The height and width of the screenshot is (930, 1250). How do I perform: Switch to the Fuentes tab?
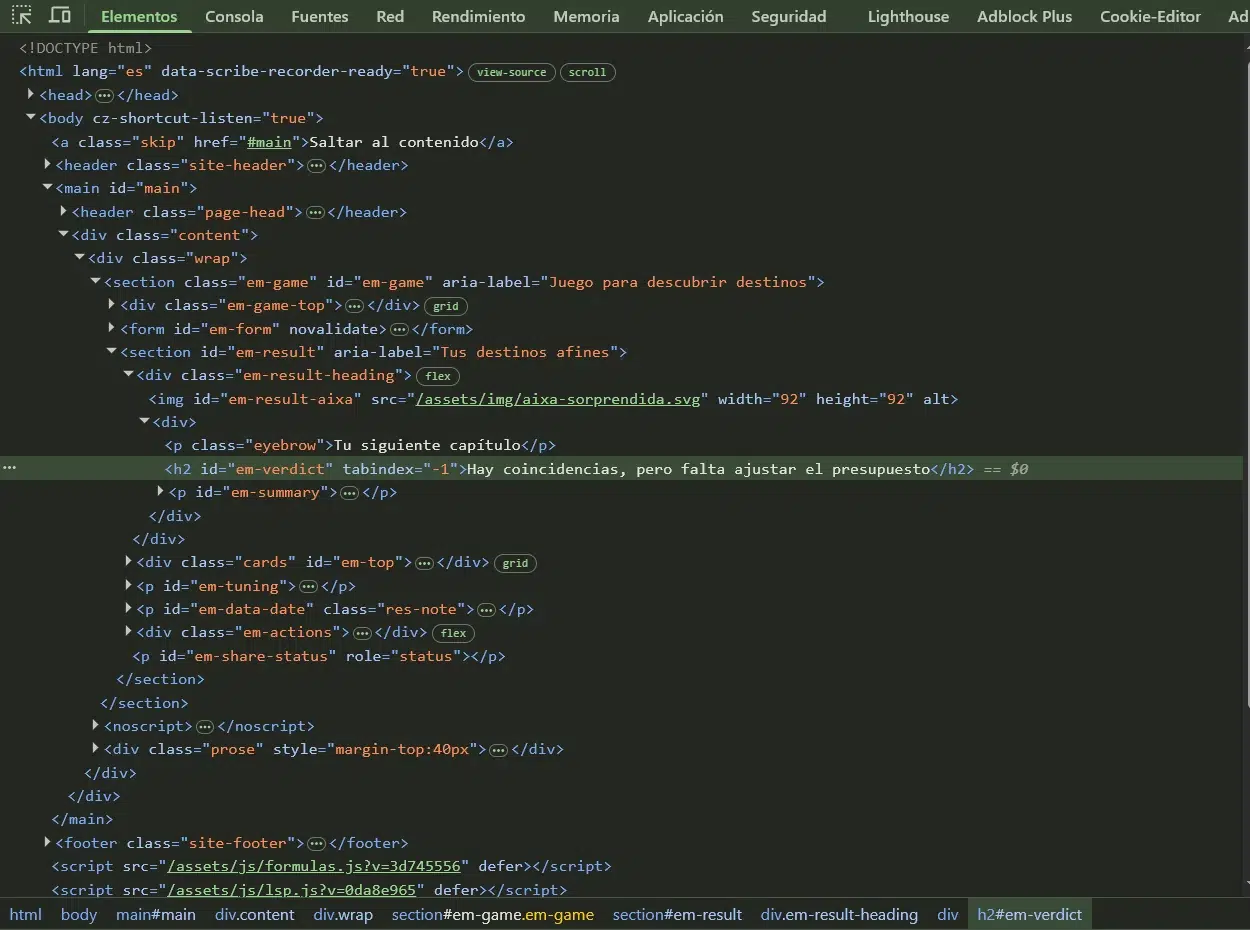coord(320,16)
